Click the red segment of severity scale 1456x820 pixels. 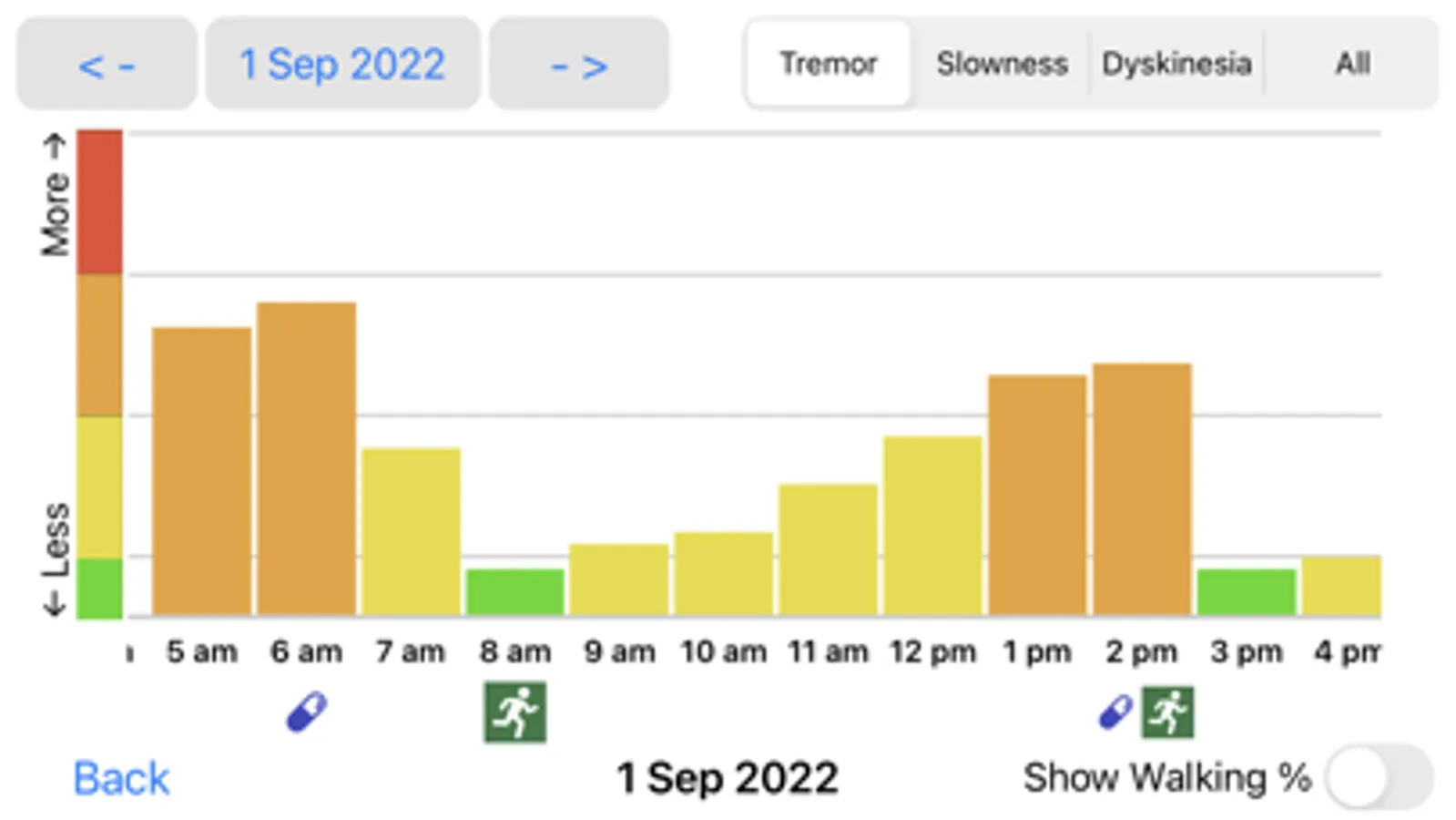(x=99, y=201)
